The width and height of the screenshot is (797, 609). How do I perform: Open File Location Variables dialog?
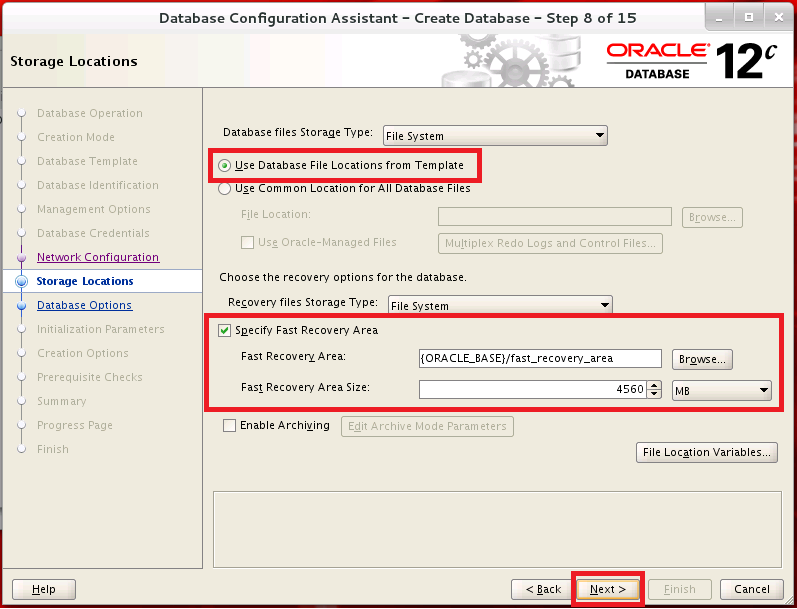coord(707,452)
